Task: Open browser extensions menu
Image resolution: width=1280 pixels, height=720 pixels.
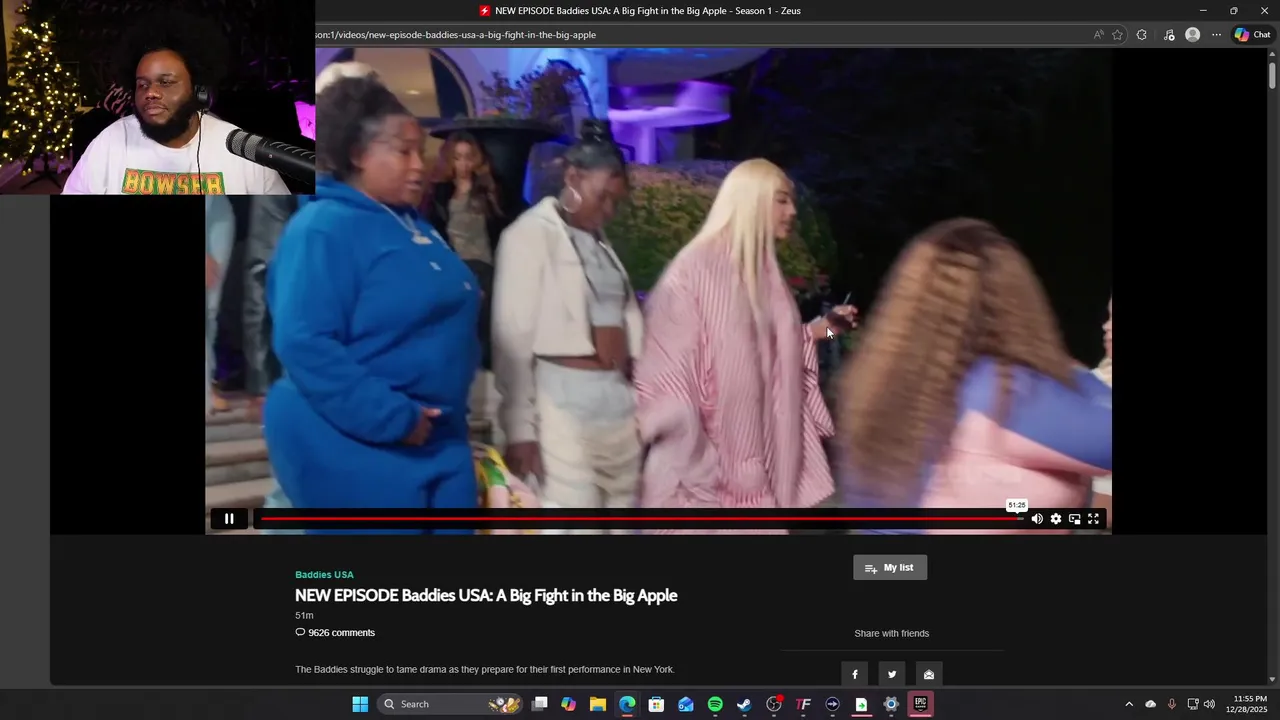Action: click(1142, 35)
